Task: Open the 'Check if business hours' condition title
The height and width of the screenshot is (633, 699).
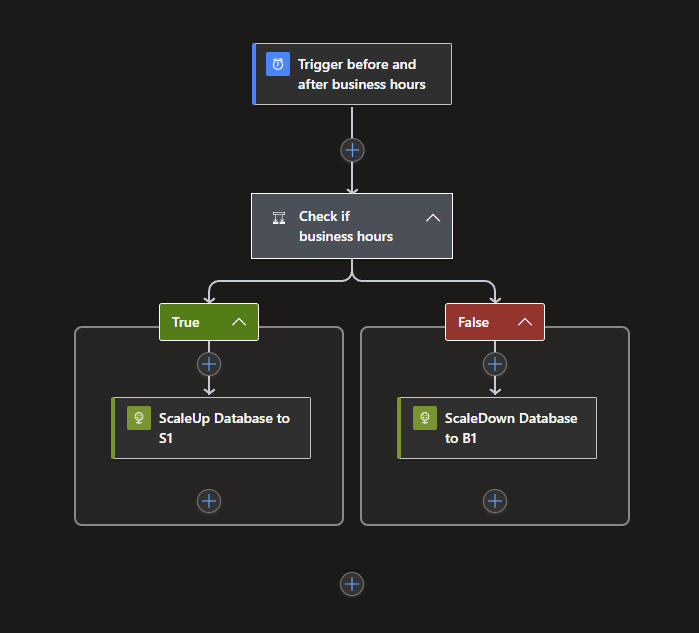Action: pyautogui.click(x=345, y=226)
